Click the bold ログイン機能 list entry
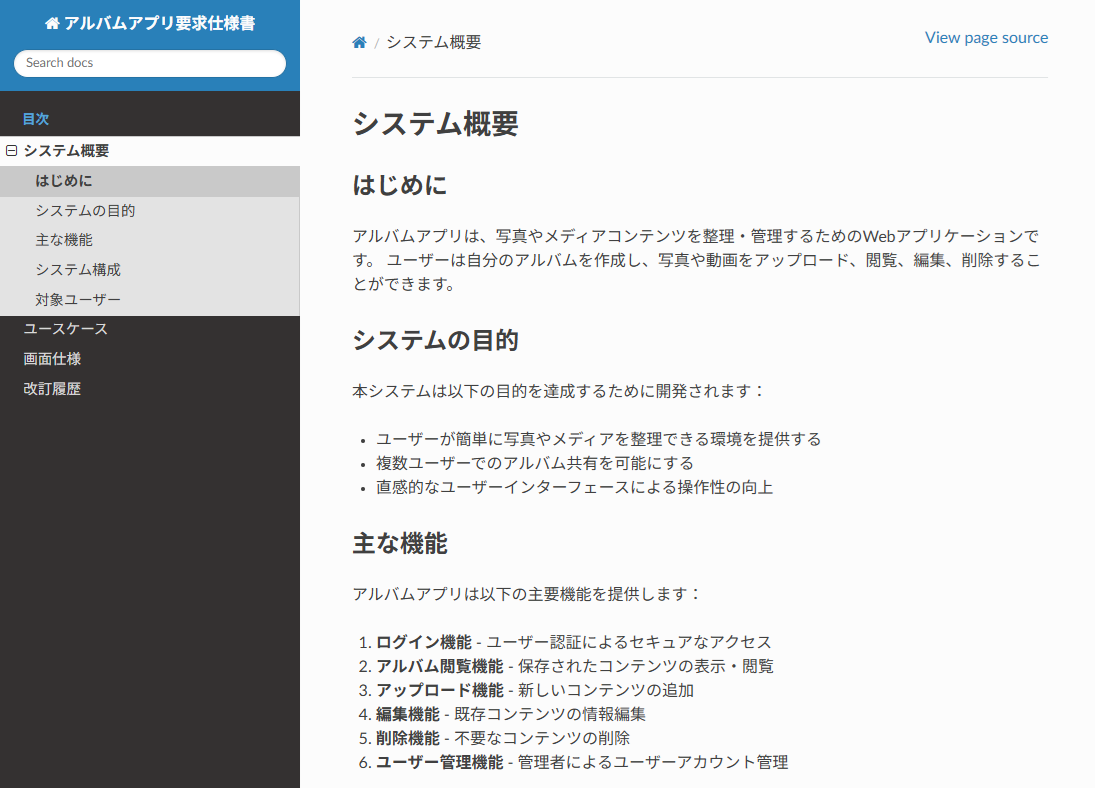Image resolution: width=1095 pixels, height=788 pixels. click(x=424, y=642)
